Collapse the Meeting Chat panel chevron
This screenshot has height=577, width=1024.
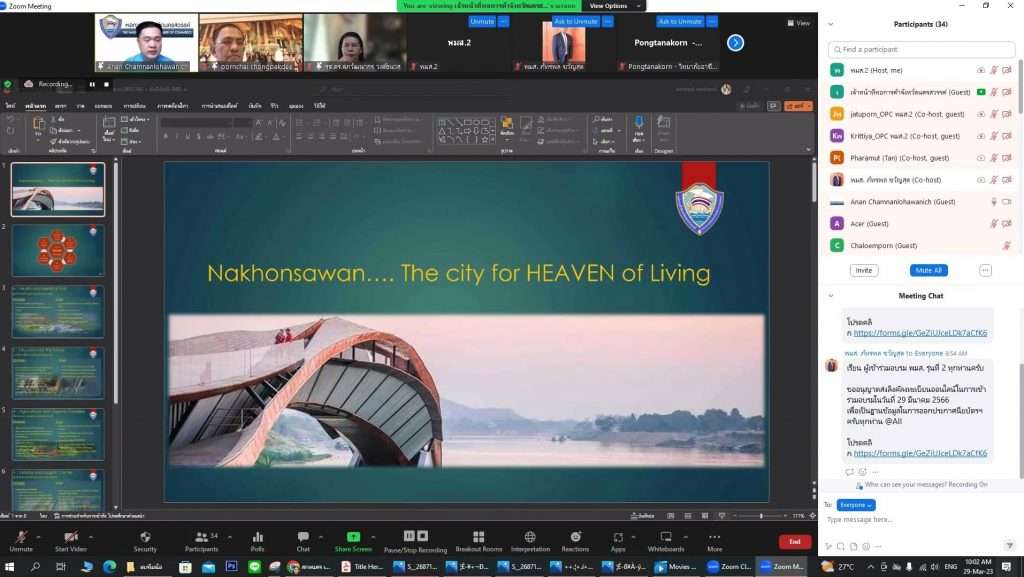click(x=831, y=296)
